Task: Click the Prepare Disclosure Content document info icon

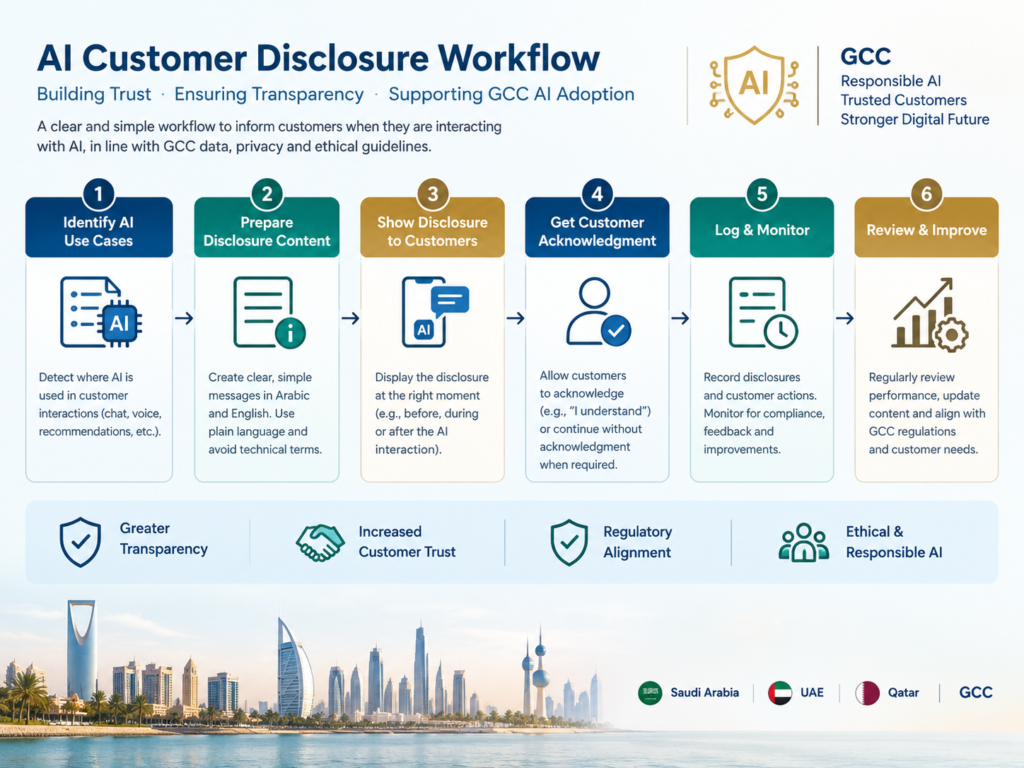Action: click(x=269, y=312)
